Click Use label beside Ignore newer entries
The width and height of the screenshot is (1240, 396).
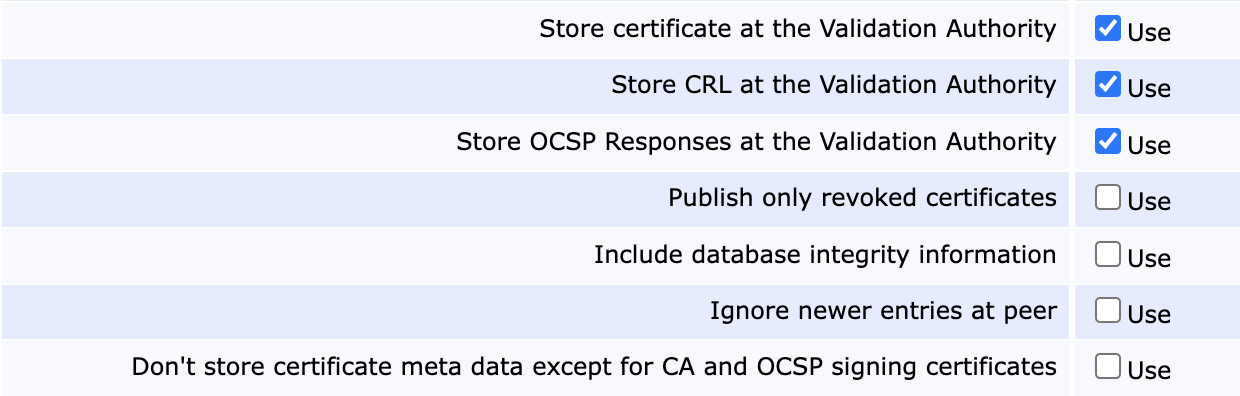pos(1149,314)
